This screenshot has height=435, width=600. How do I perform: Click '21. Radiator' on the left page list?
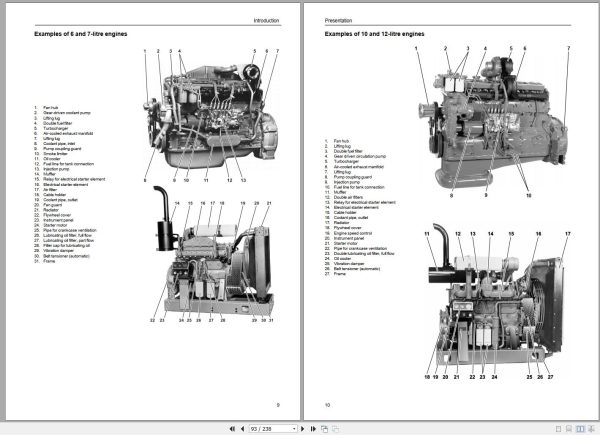click(46, 210)
